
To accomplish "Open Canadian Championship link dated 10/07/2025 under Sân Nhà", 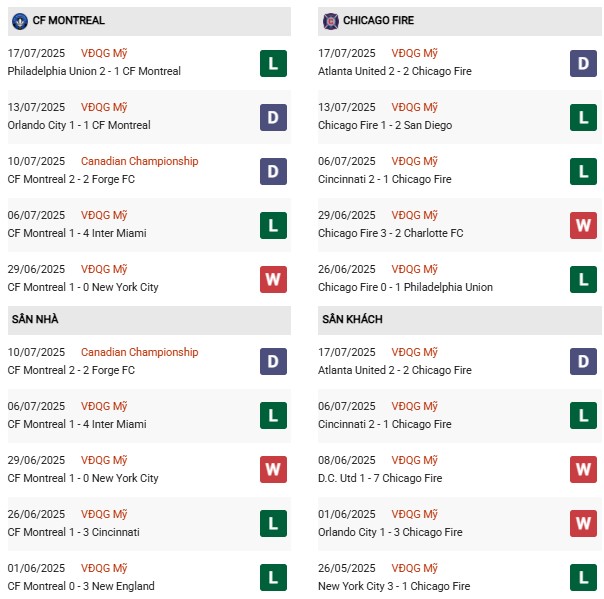I will [x=139, y=353].
